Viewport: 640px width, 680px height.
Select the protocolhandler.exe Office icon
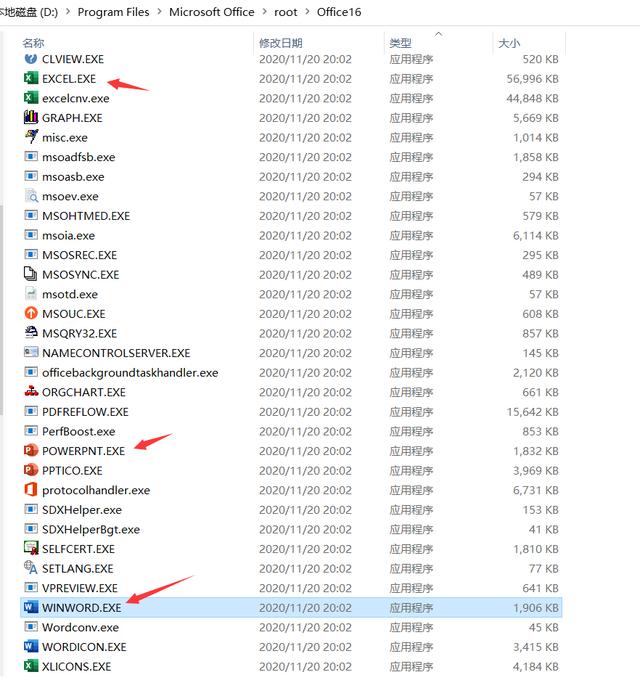[x=31, y=490]
